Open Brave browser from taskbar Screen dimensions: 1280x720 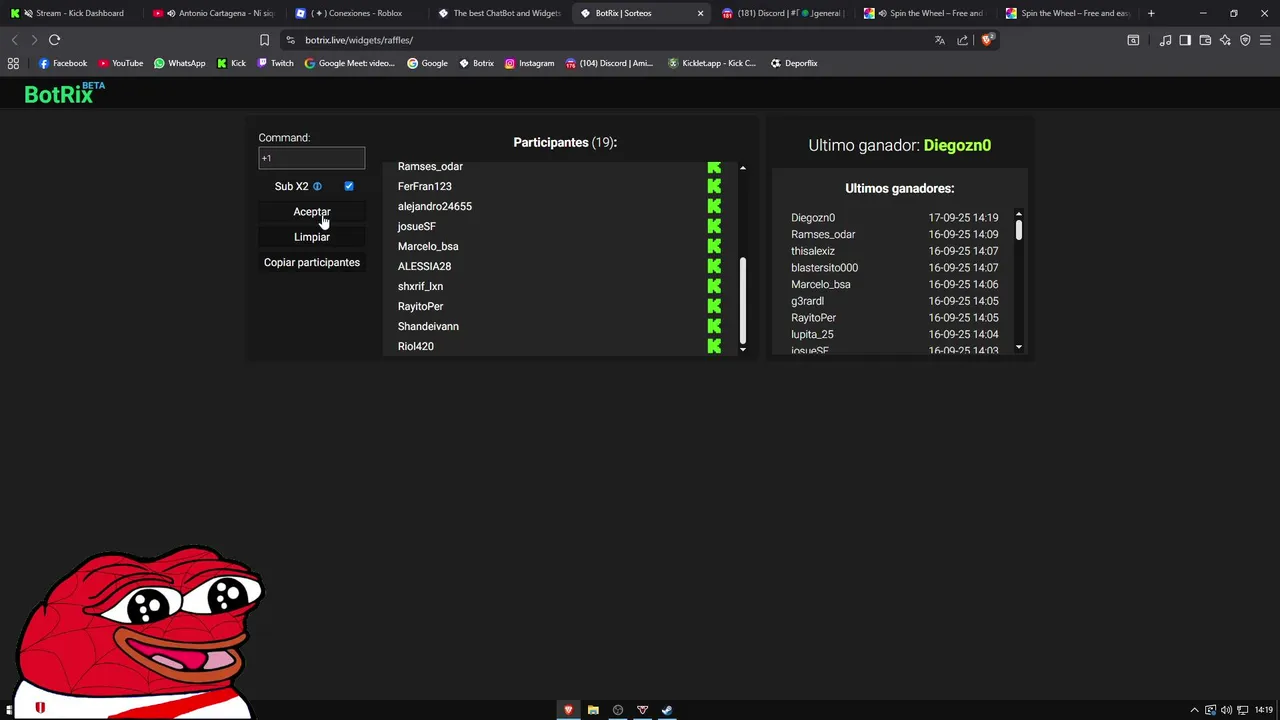(x=568, y=710)
